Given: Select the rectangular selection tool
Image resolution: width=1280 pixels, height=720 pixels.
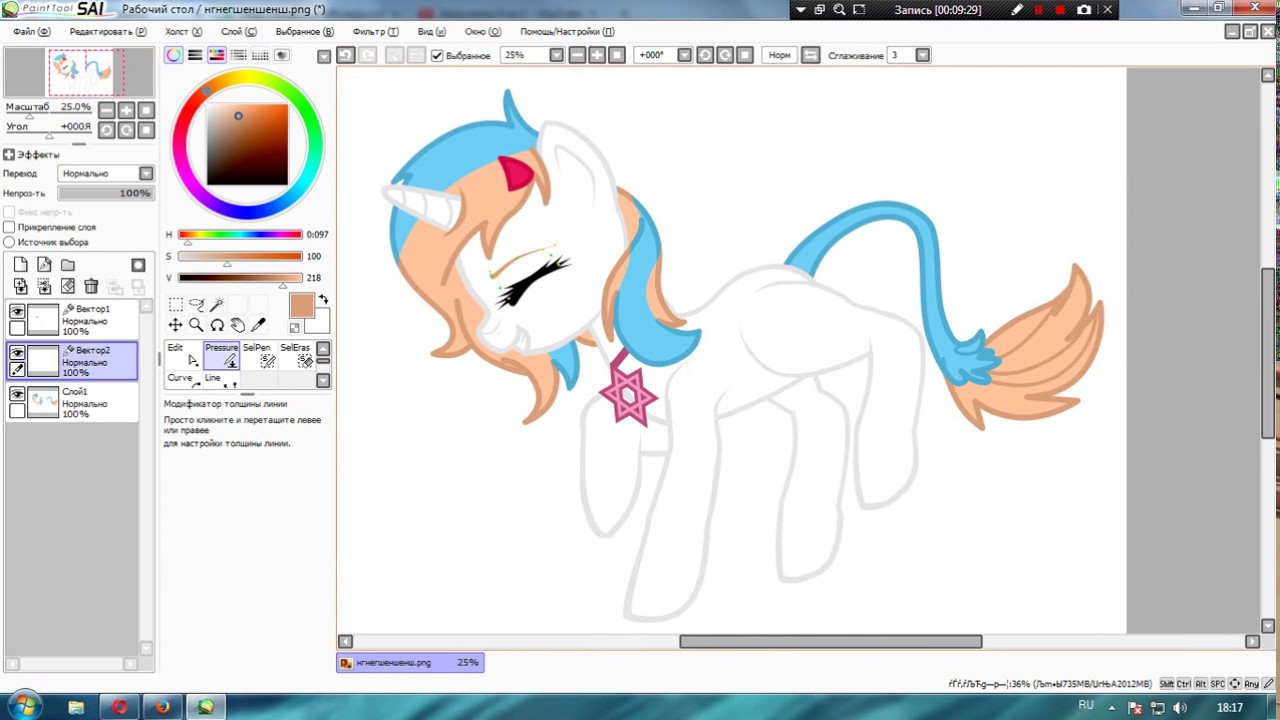Looking at the screenshot, I should click(175, 304).
